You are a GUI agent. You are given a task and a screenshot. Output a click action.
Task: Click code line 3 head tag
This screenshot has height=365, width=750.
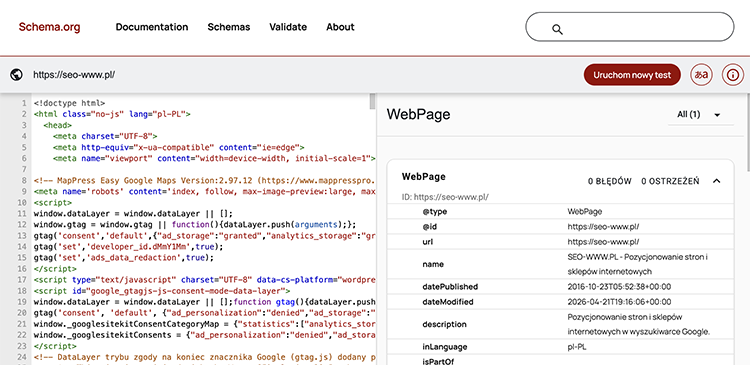57,125
